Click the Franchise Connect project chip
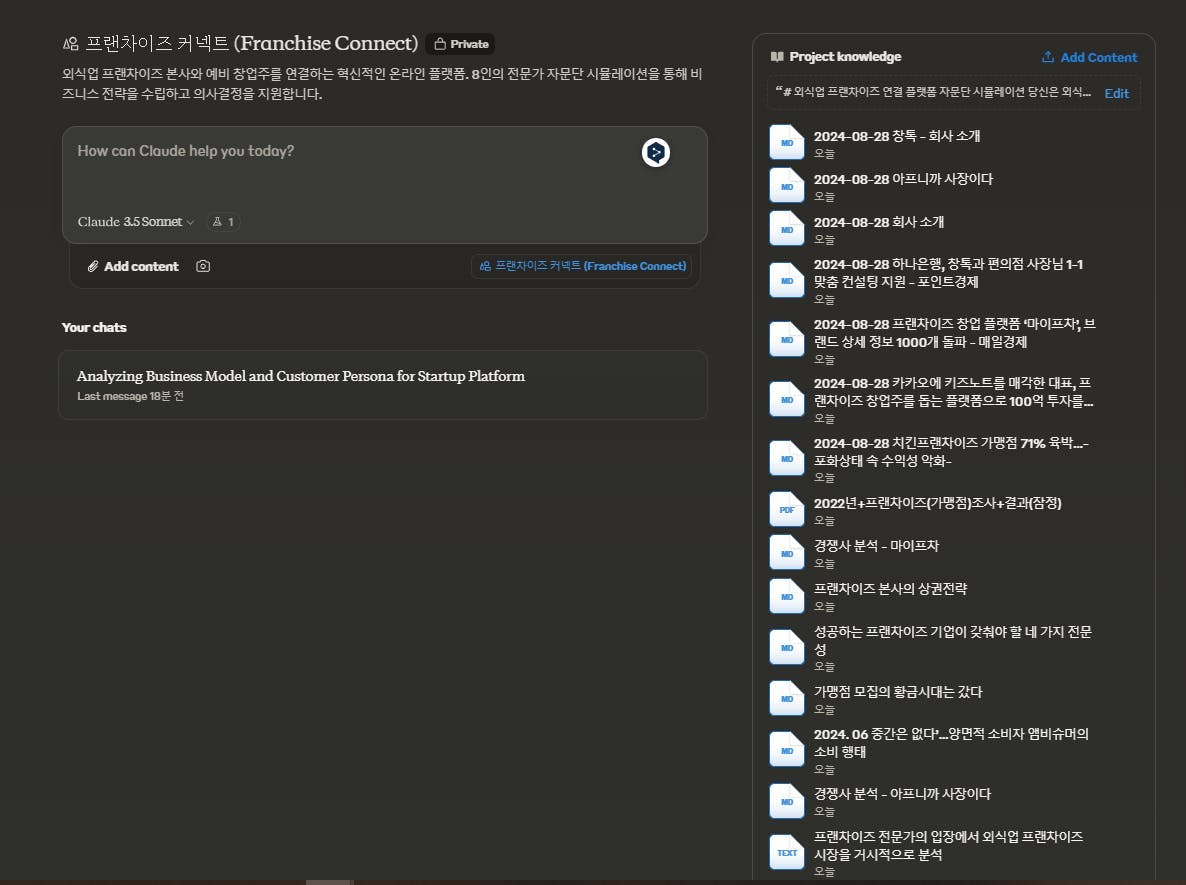Image resolution: width=1186 pixels, height=885 pixels. [582, 266]
